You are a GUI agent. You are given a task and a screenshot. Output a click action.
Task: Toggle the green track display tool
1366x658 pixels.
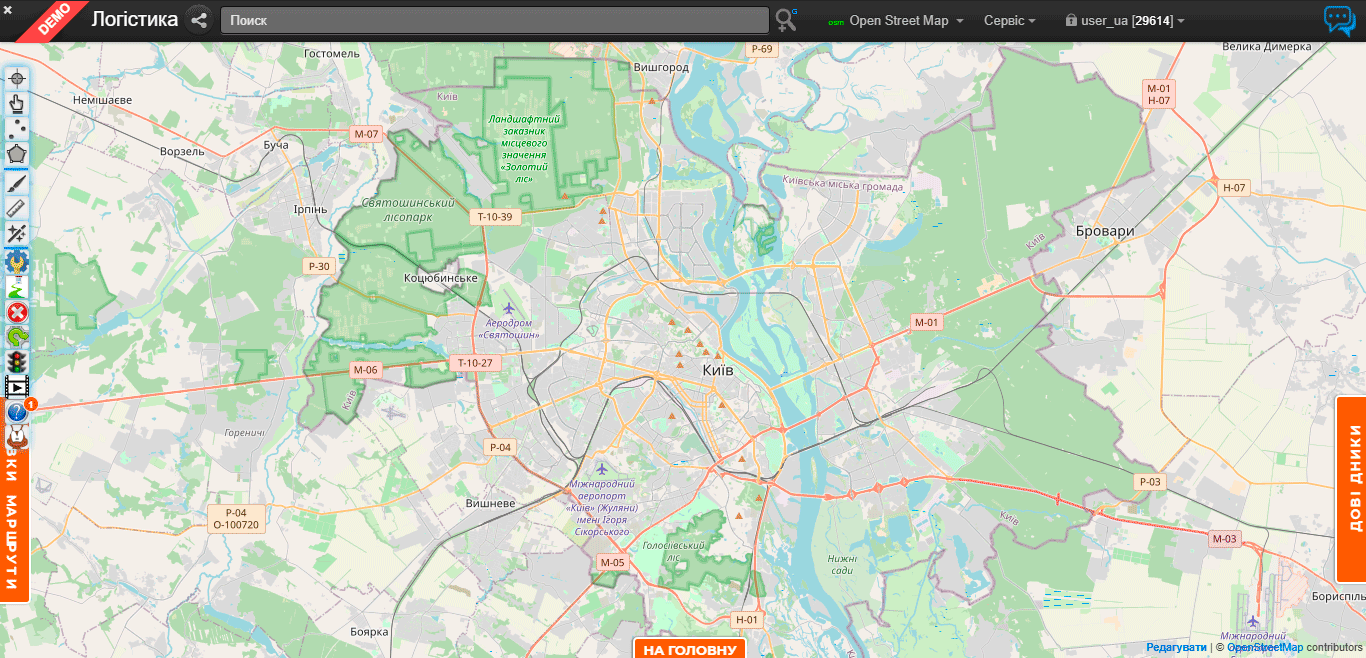pos(17,288)
